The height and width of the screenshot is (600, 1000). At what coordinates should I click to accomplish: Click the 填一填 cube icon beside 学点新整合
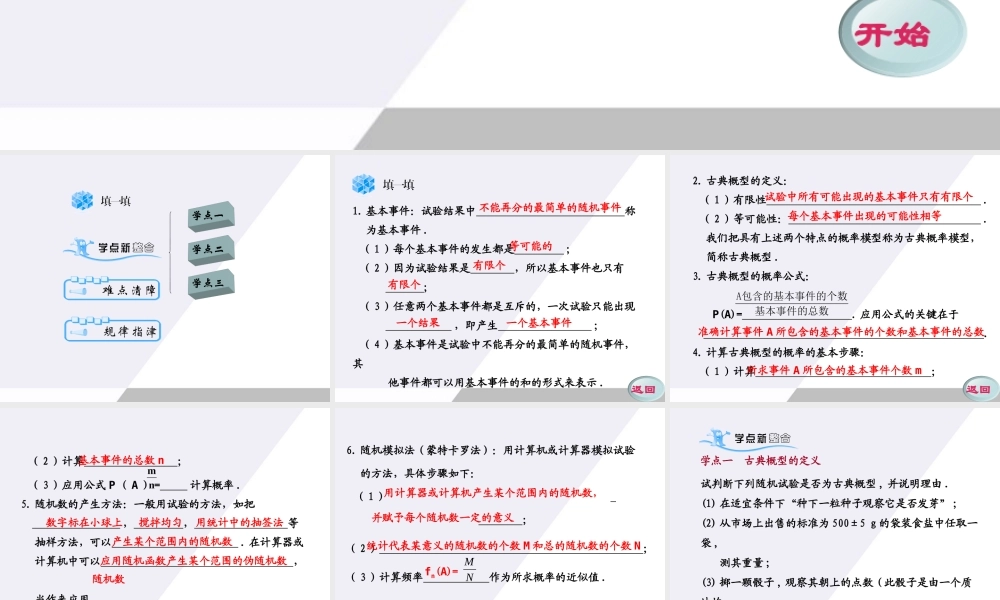tap(82, 200)
